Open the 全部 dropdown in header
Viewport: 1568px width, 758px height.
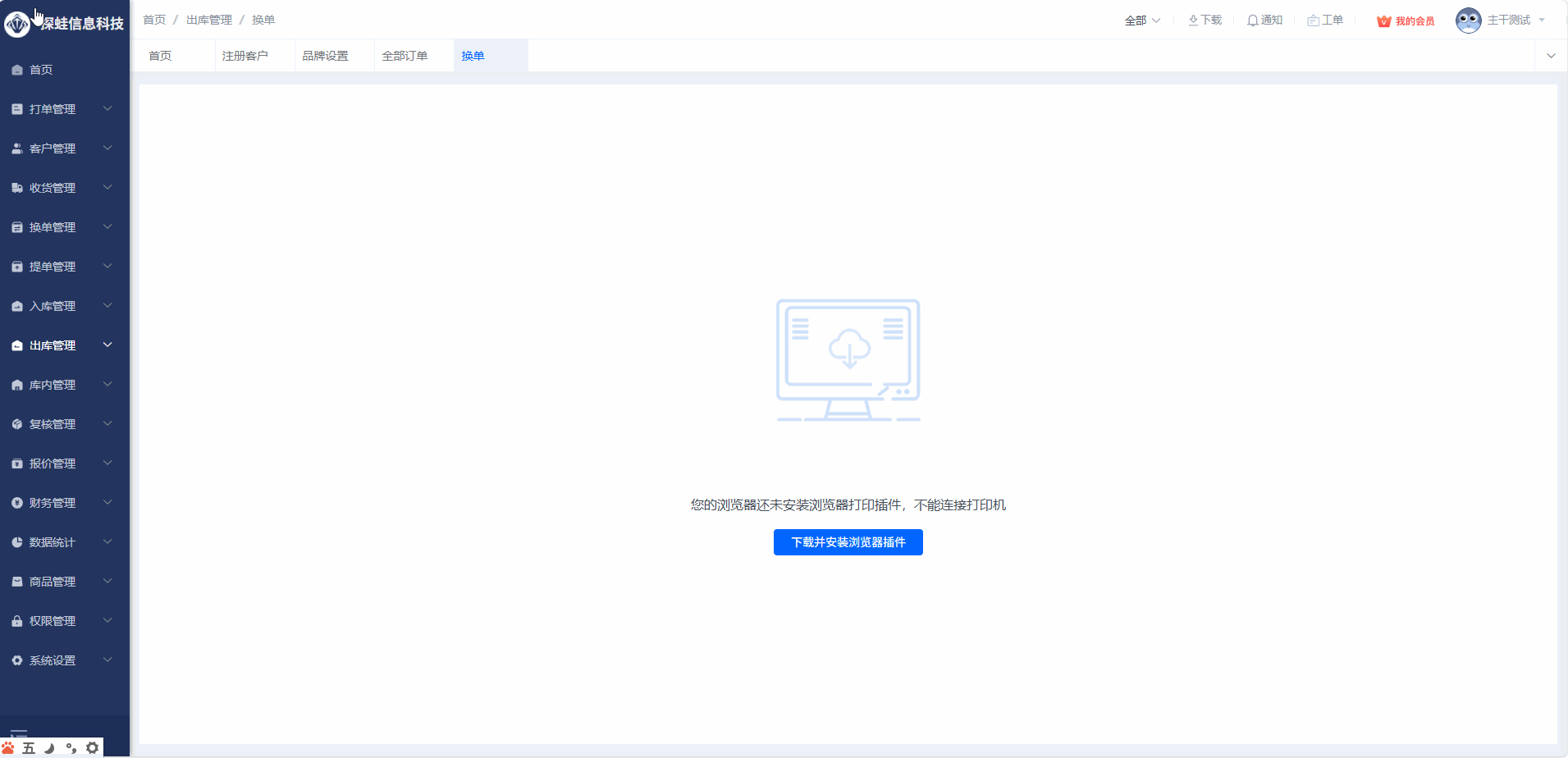point(1142,21)
